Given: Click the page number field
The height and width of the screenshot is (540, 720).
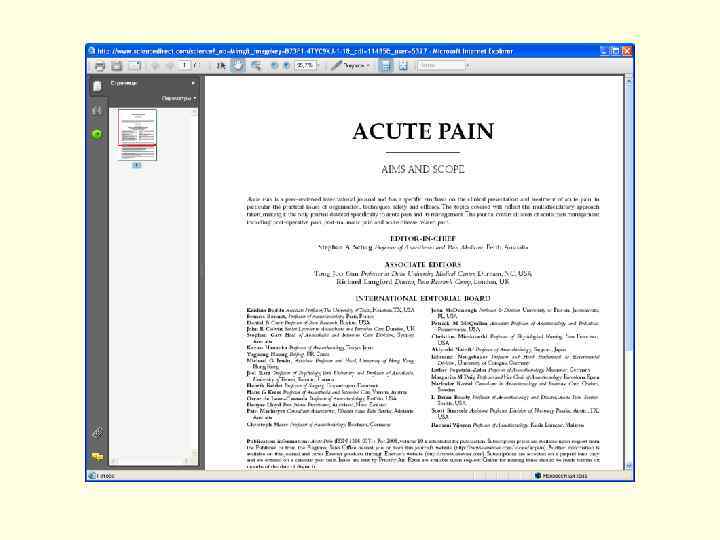Looking at the screenshot, I should pyautogui.click(x=184, y=66).
